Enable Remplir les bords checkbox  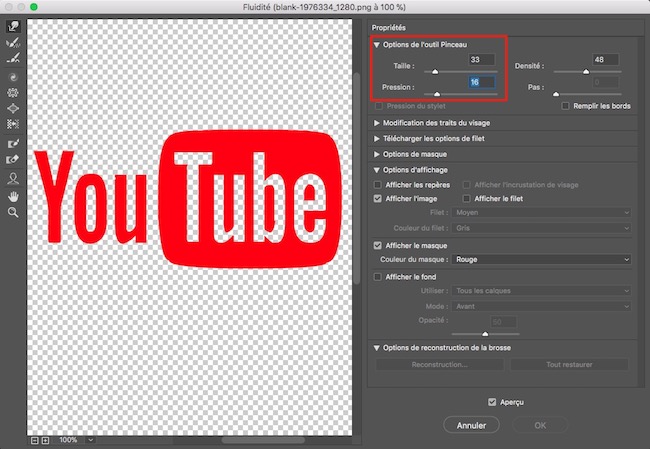(565, 106)
